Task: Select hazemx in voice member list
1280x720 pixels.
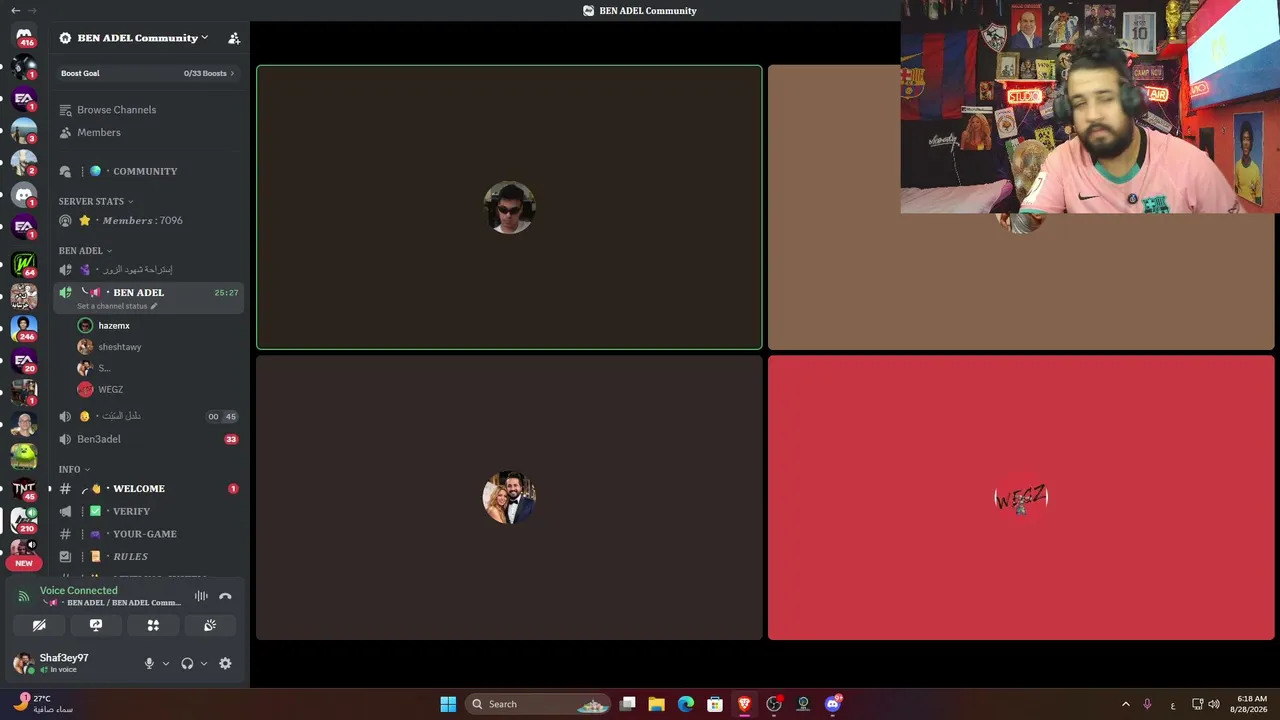Action: (x=158, y=326)
